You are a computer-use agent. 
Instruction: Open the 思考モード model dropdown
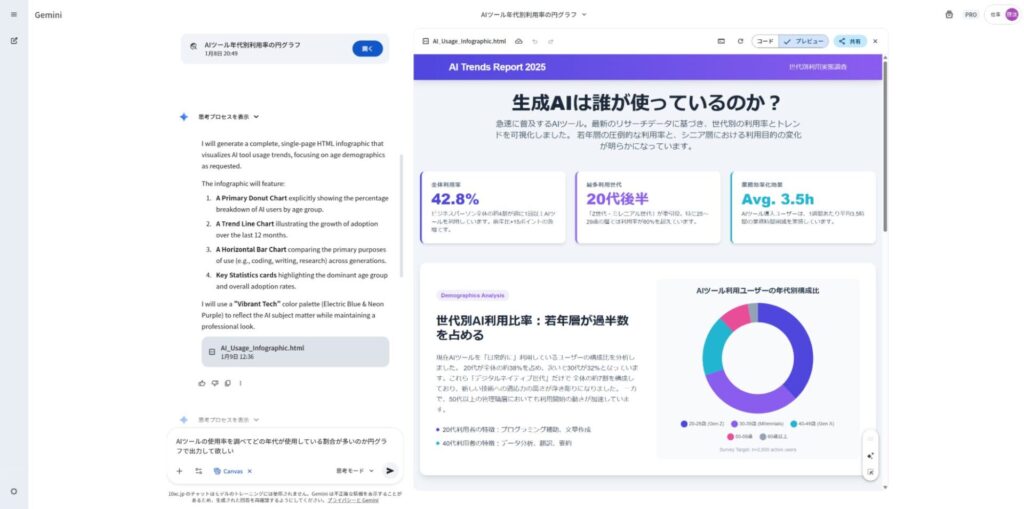355,470
